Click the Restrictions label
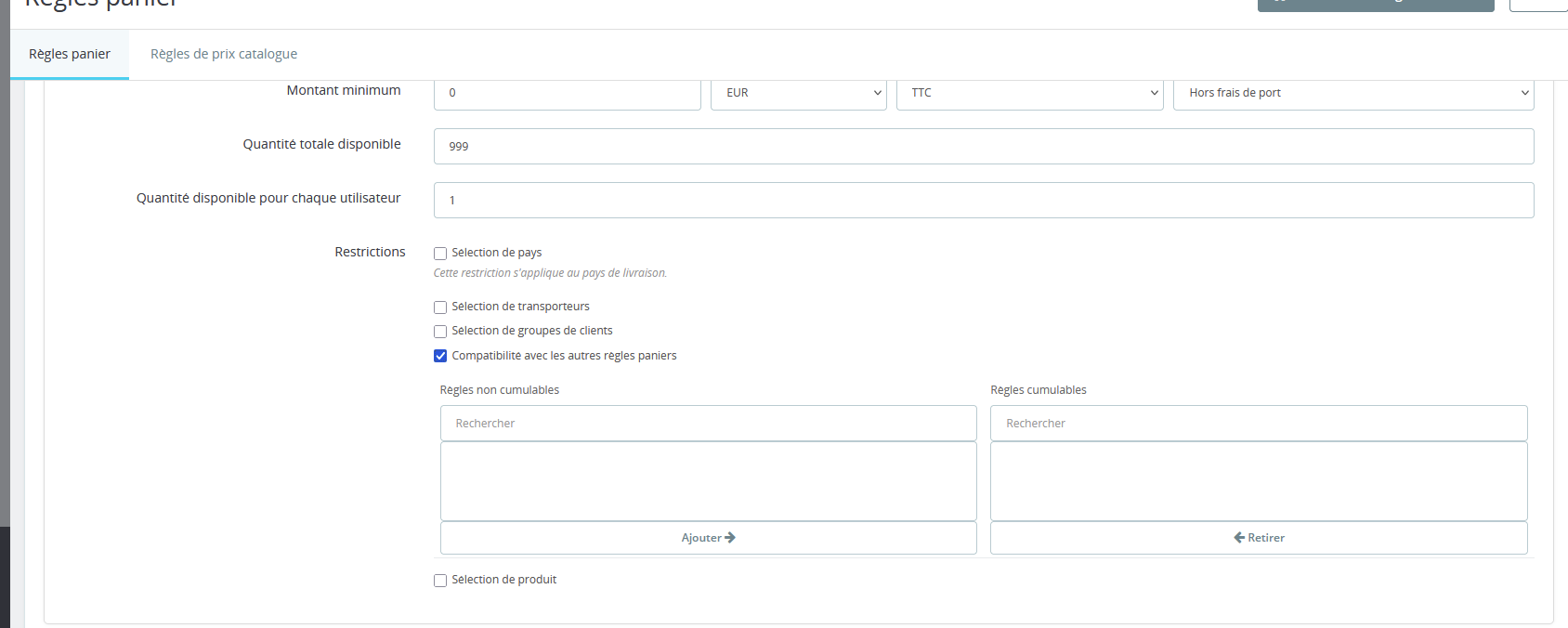Screen dimensions: 1568x628 click(370, 252)
